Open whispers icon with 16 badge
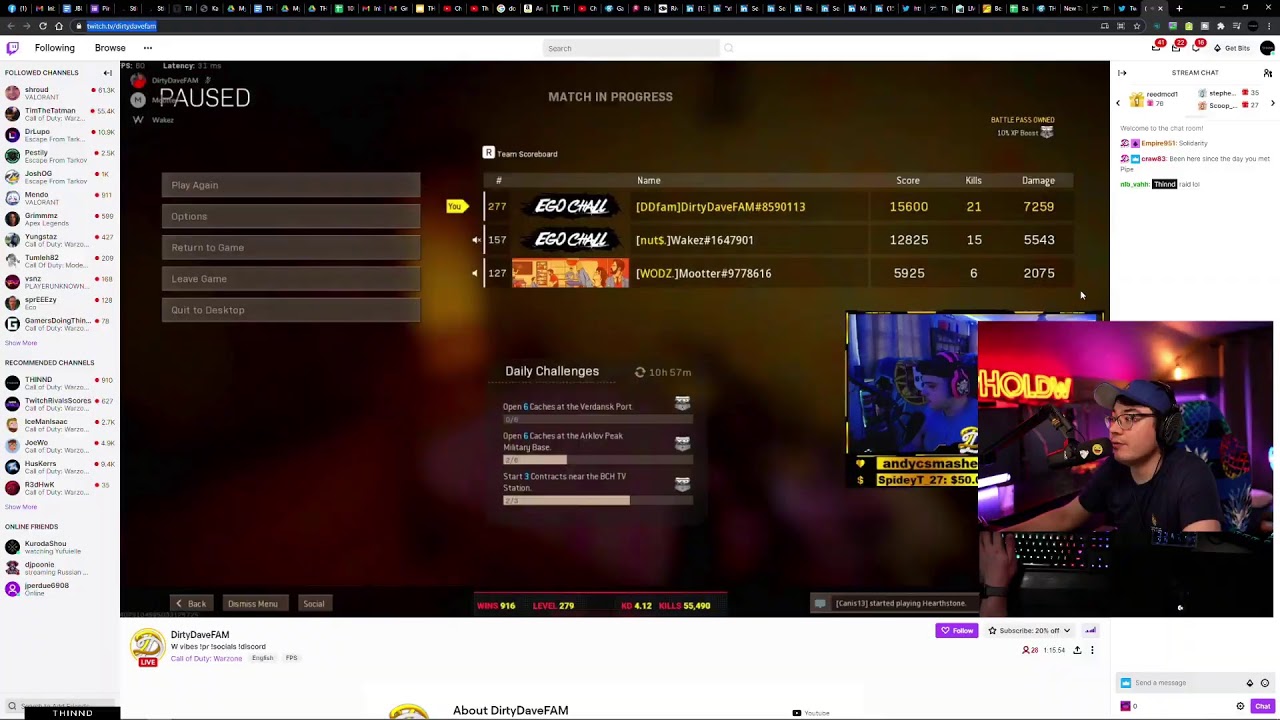The width and height of the screenshot is (1280, 720). 1198,48
